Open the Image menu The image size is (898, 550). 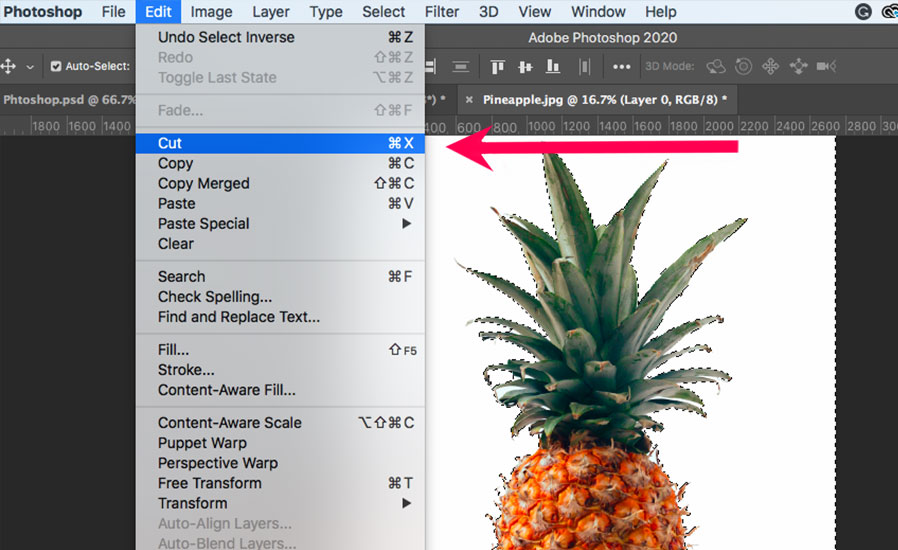click(x=211, y=11)
